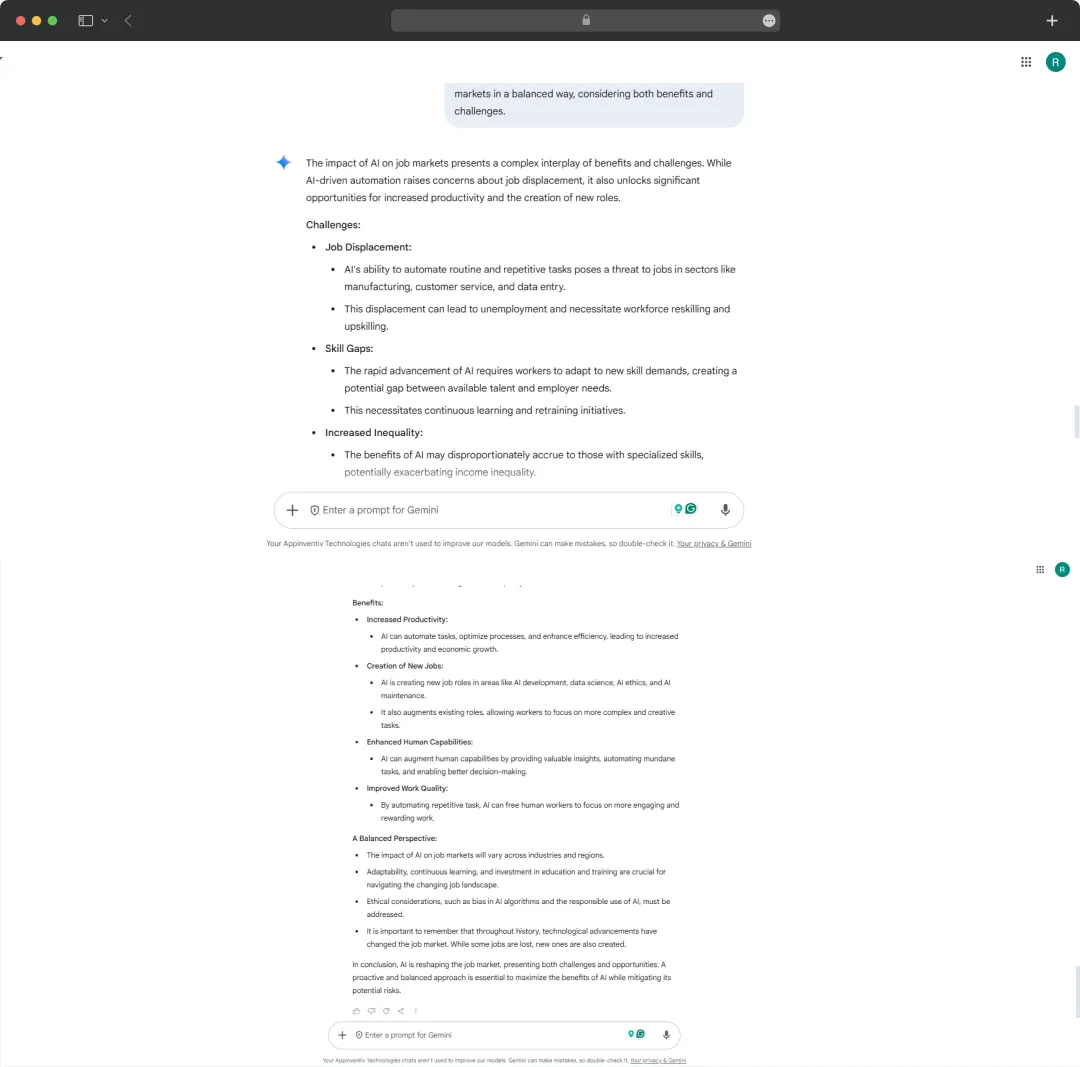This screenshot has width=1080, height=1067.
Task: Open the small Google apps grid beside Benefits view
Action: 1040,570
